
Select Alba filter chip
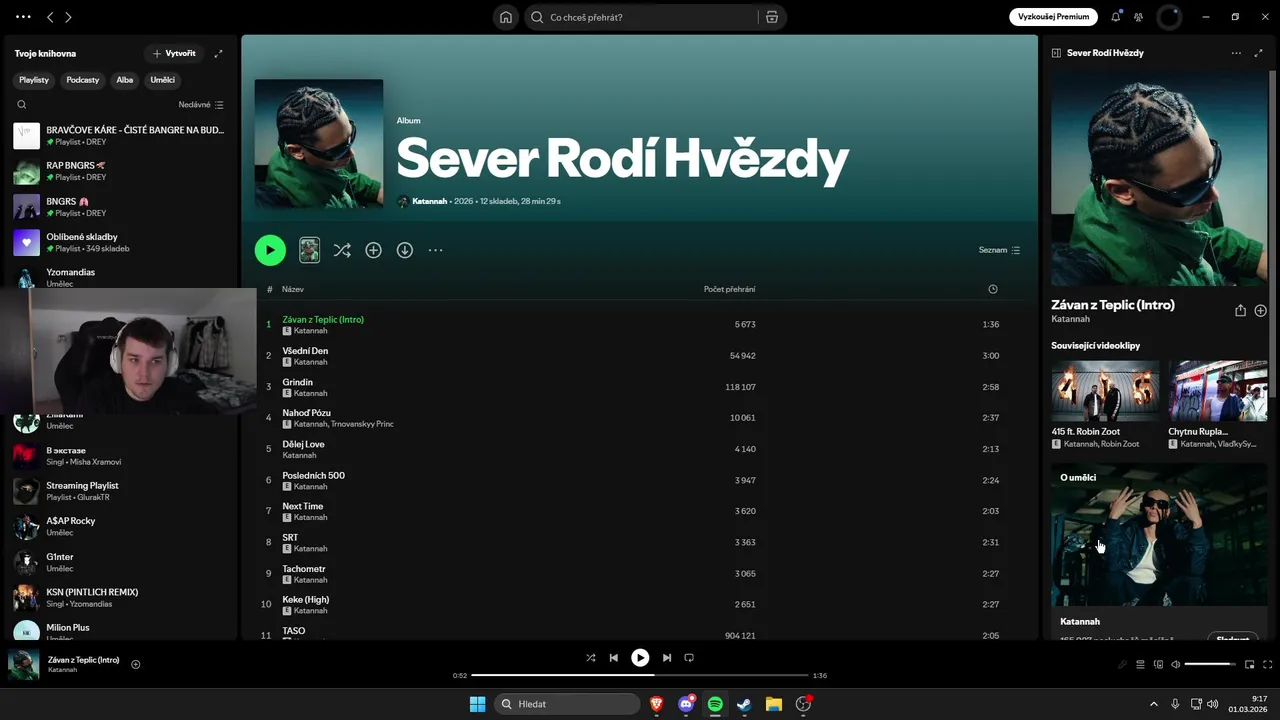[x=125, y=80]
